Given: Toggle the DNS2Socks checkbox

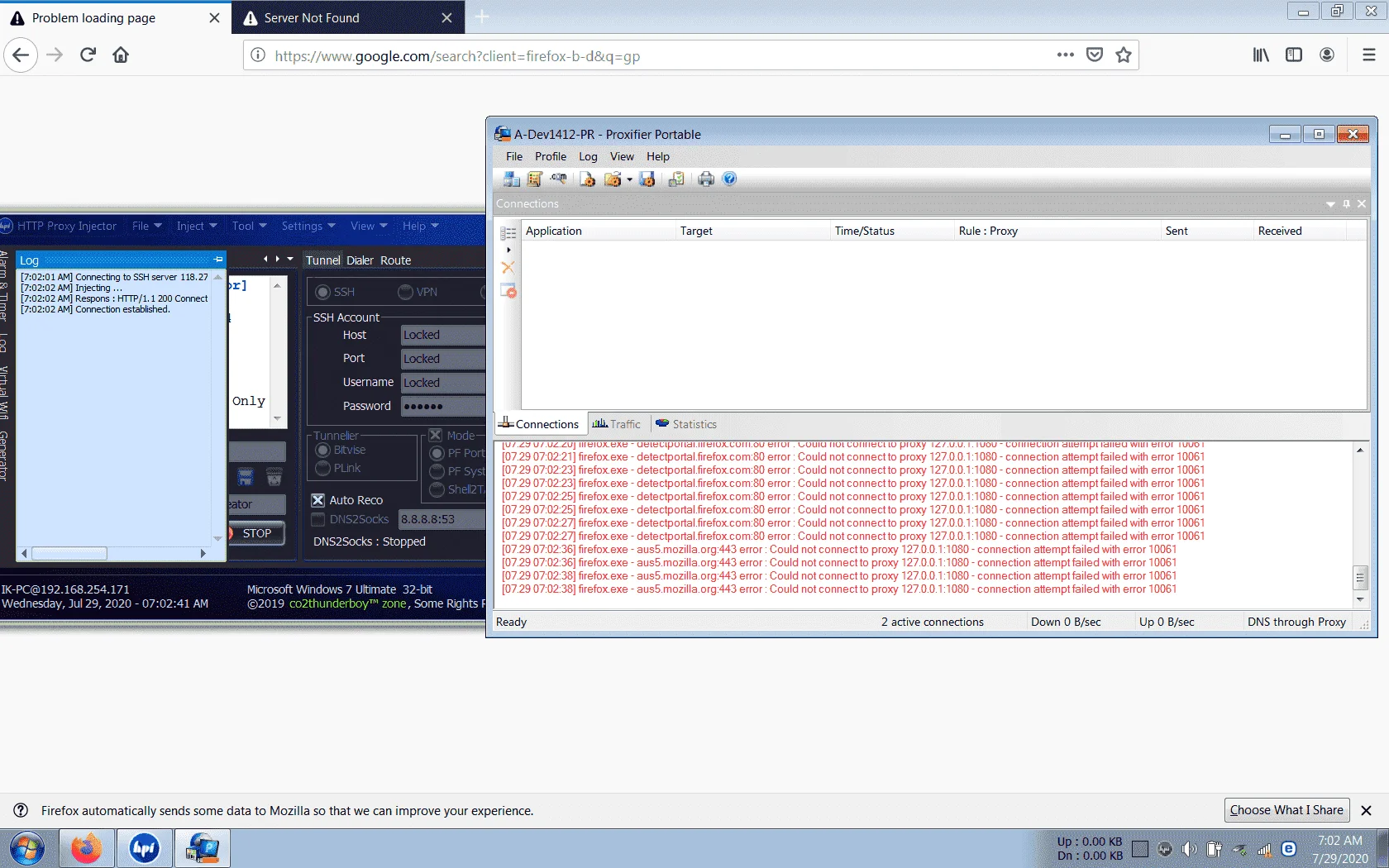Looking at the screenshot, I should [x=318, y=519].
